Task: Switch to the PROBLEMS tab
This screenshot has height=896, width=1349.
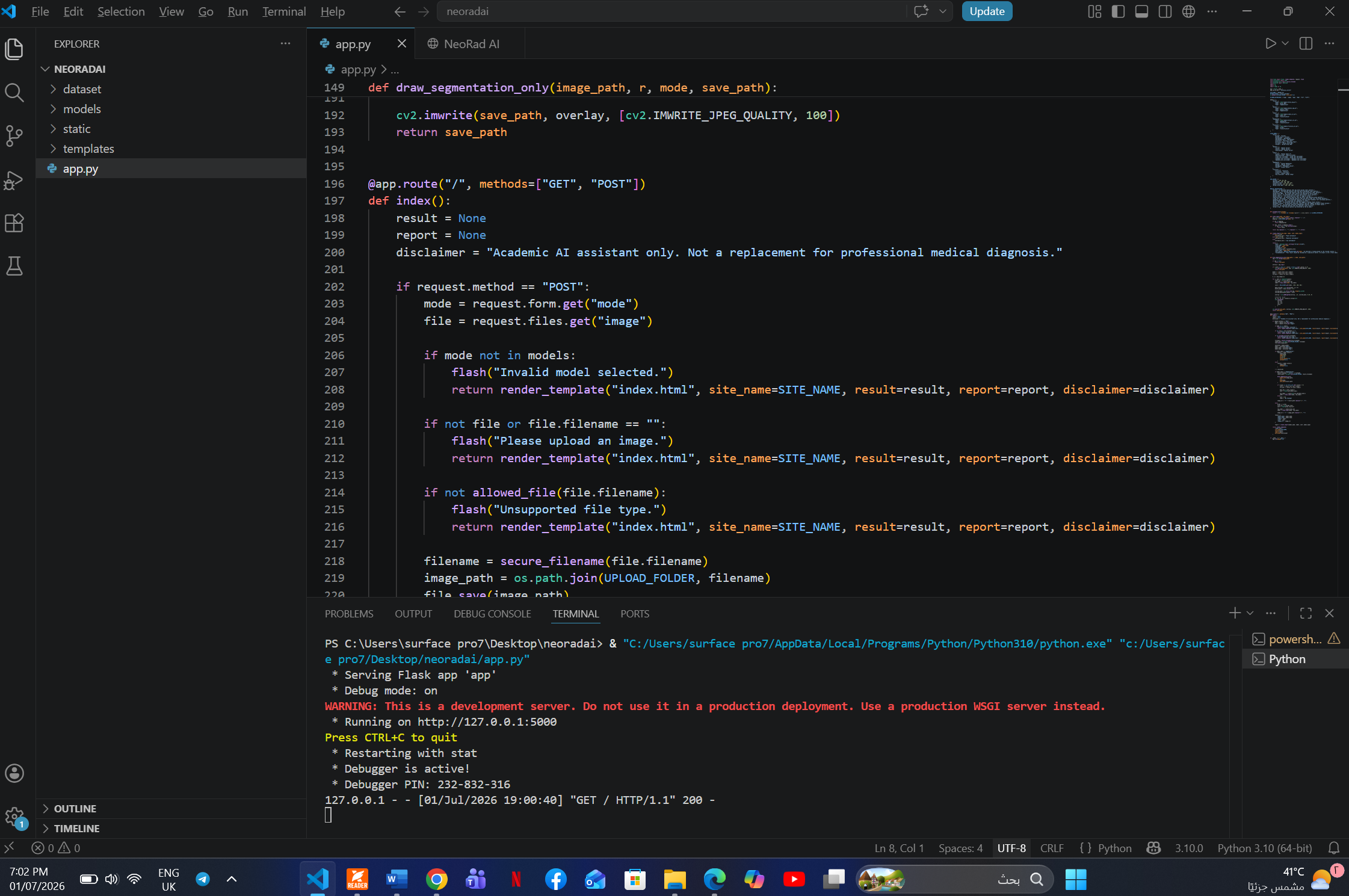Action: coord(349,614)
